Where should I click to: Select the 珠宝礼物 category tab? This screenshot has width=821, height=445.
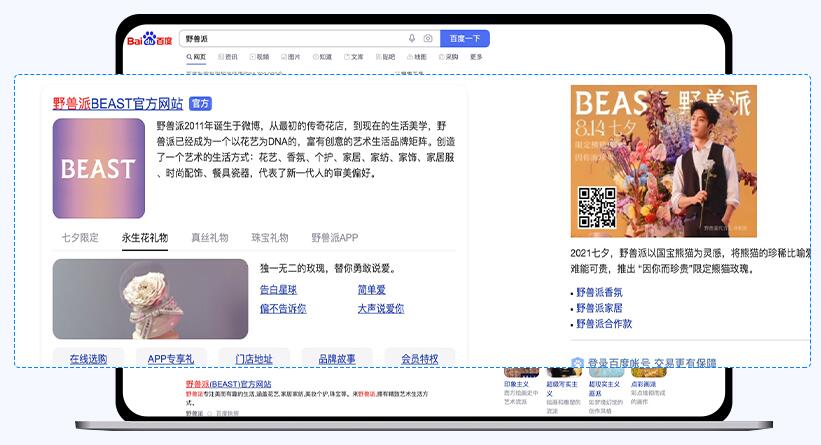tap(270, 238)
